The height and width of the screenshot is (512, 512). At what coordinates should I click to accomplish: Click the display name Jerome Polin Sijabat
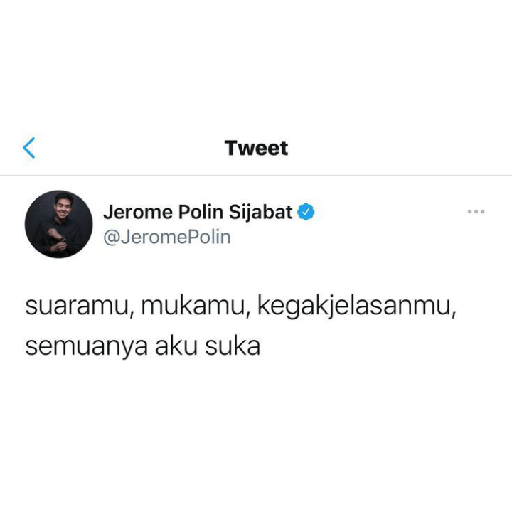[x=198, y=212]
